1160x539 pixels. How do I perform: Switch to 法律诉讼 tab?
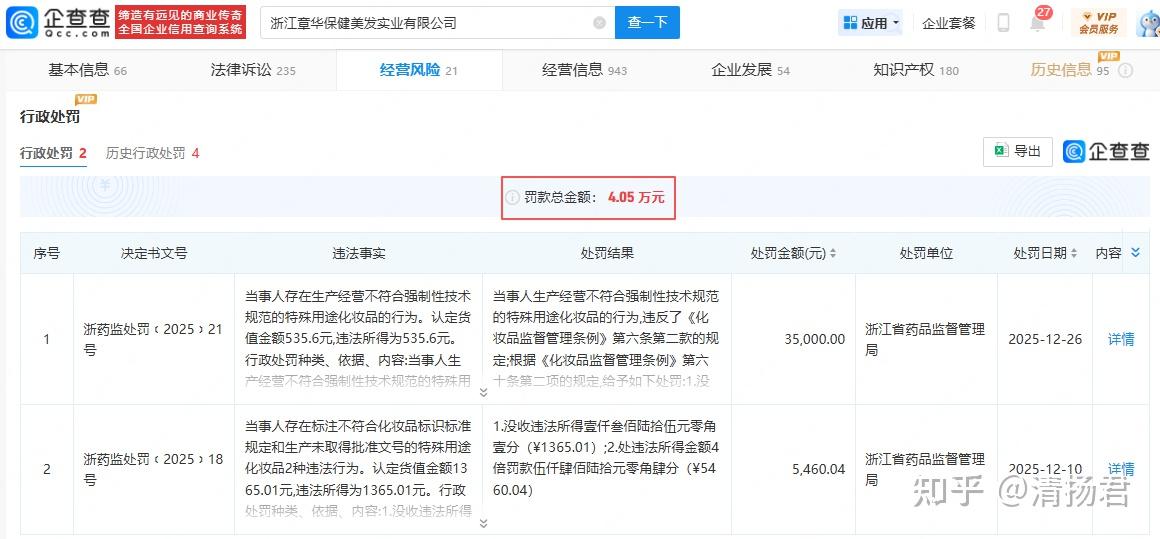(253, 70)
